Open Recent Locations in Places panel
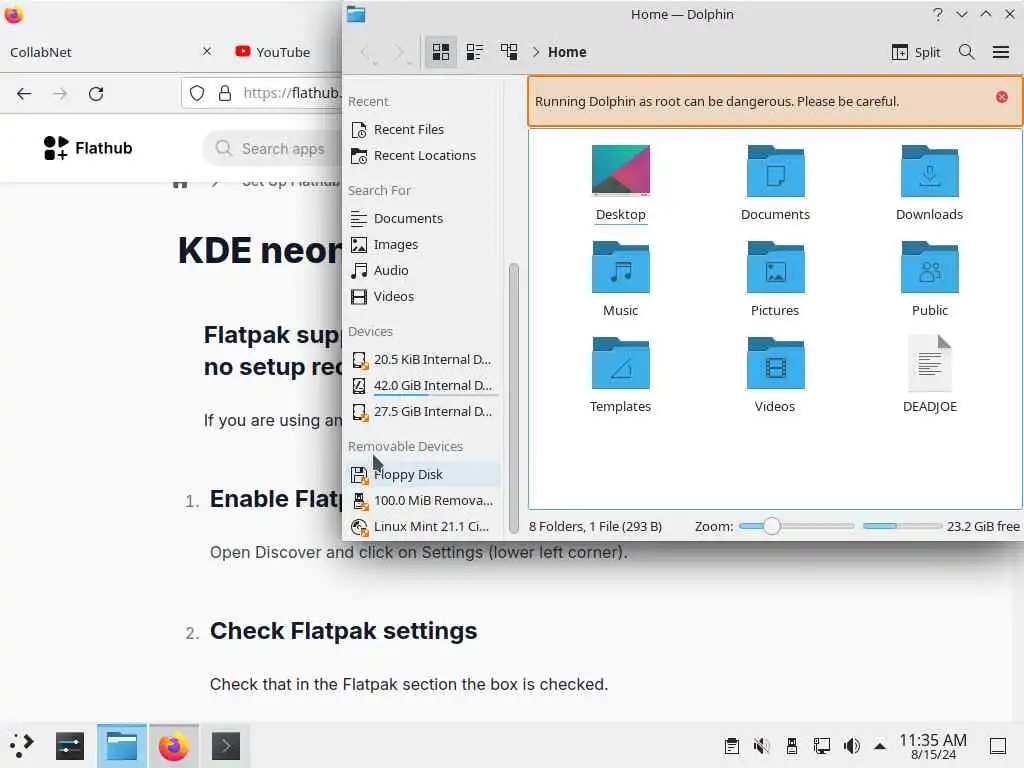 423,155
